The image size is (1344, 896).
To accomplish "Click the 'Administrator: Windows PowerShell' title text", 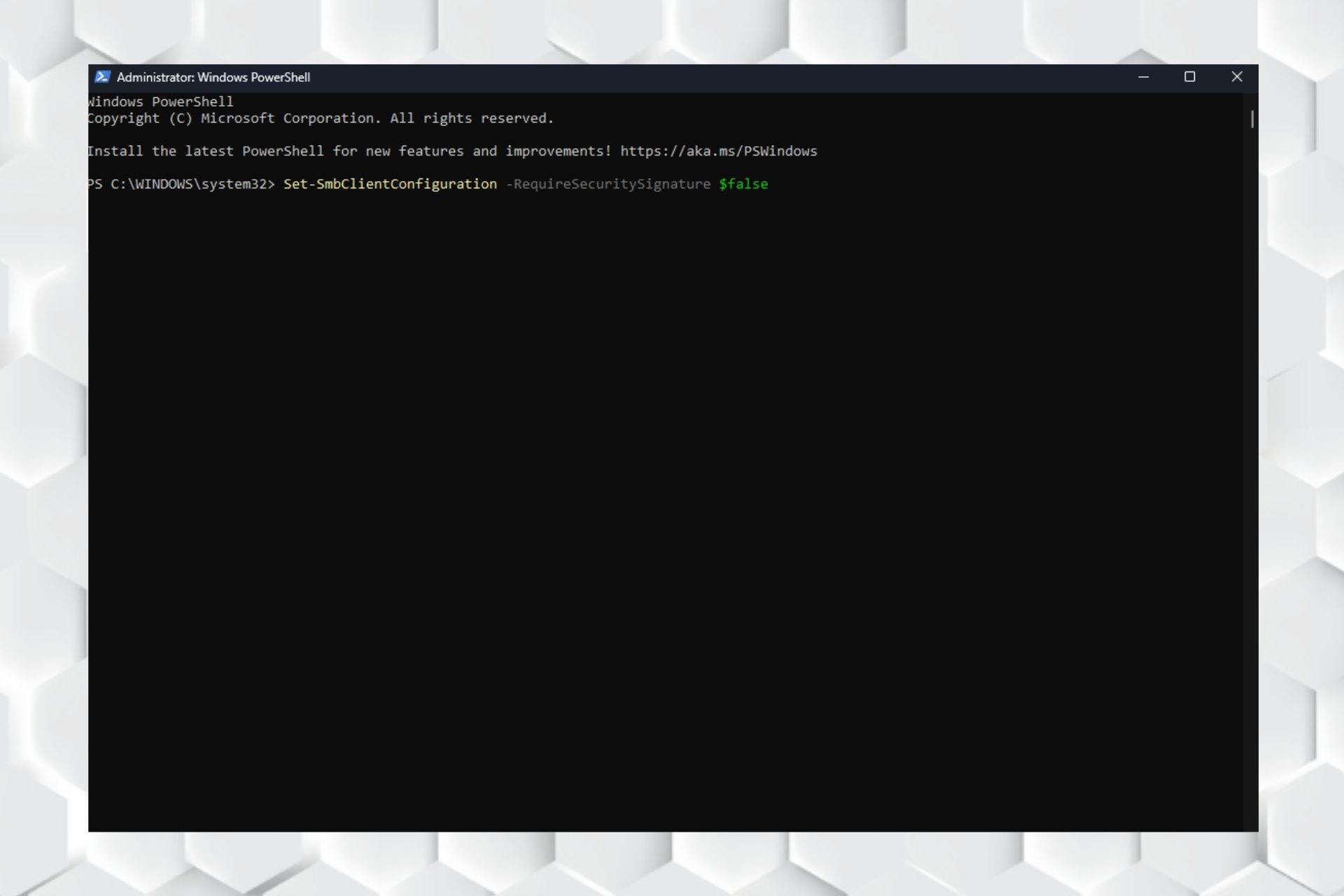I will point(213,78).
